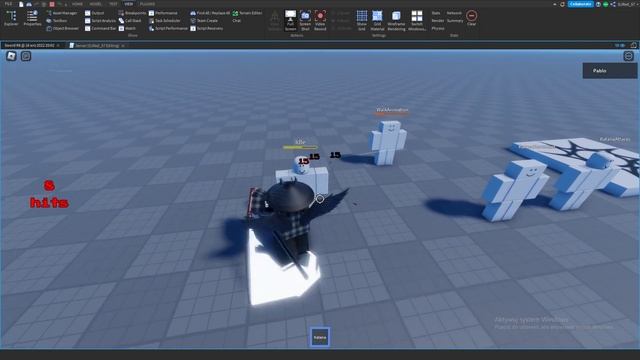Image resolution: width=640 pixels, height=360 pixels.
Task: Show Network stats
Action: (x=454, y=13)
